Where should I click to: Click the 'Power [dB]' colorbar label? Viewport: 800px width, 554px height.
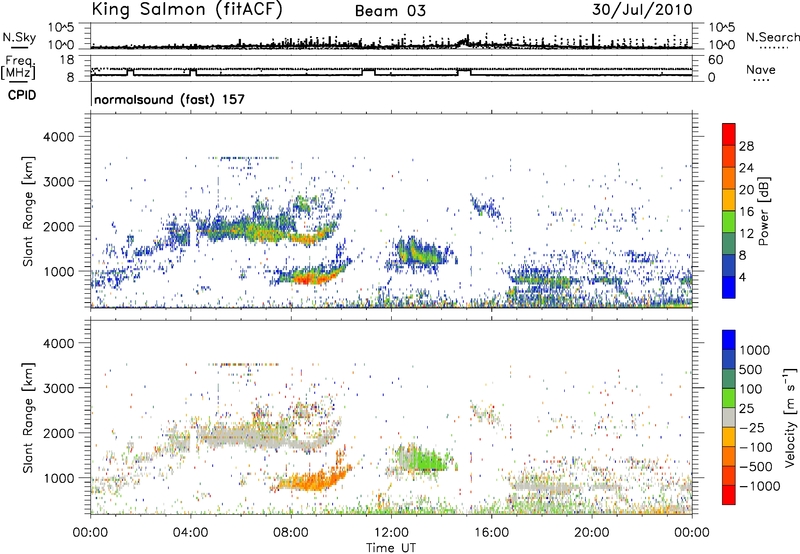coord(764,211)
